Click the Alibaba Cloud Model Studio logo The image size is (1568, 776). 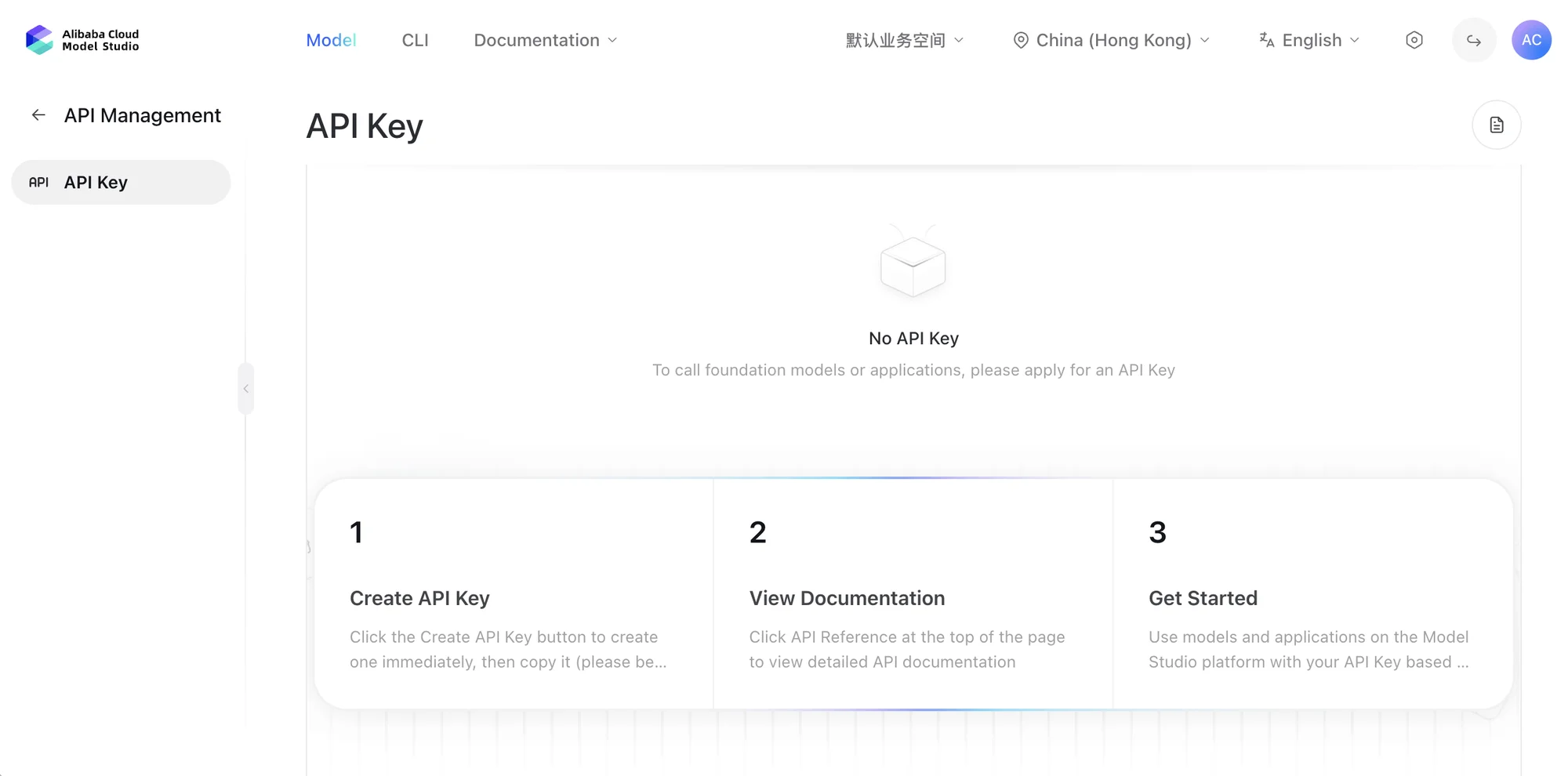click(x=82, y=40)
